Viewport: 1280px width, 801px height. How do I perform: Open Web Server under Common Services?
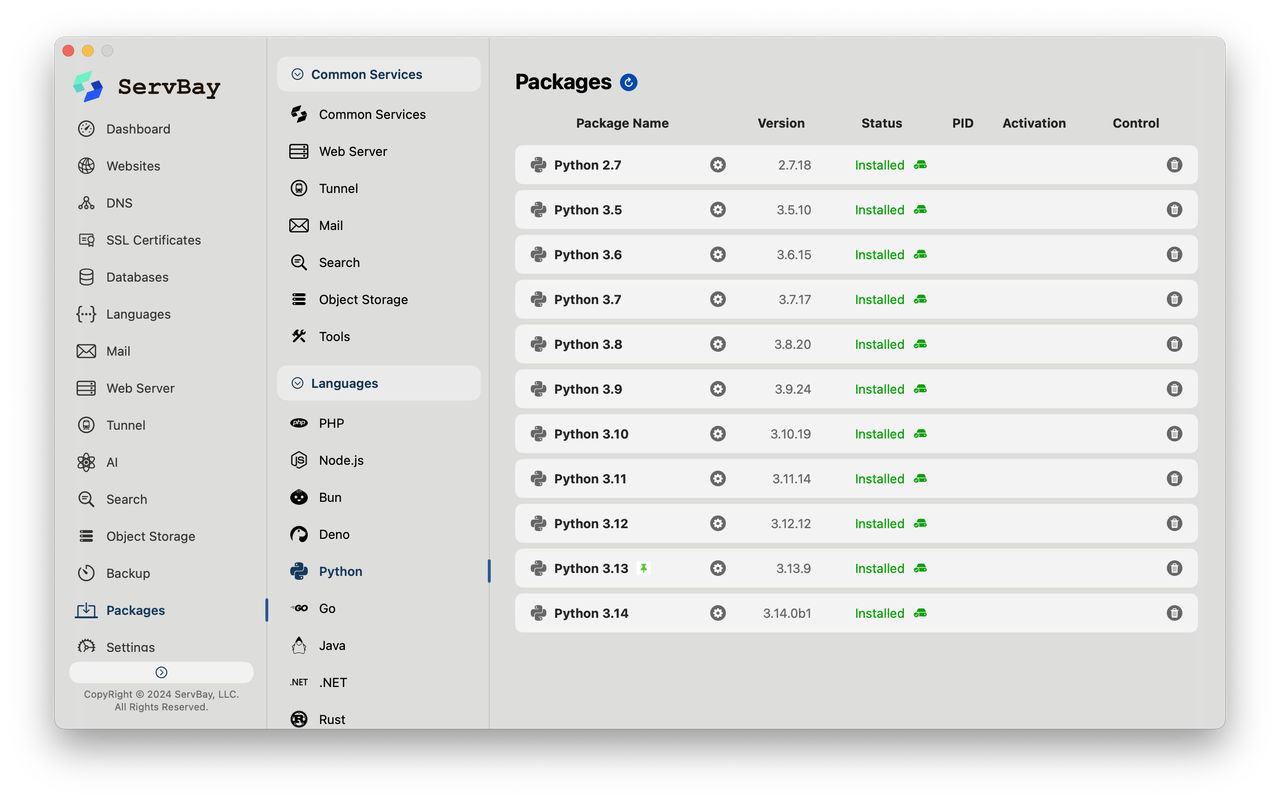(x=353, y=151)
